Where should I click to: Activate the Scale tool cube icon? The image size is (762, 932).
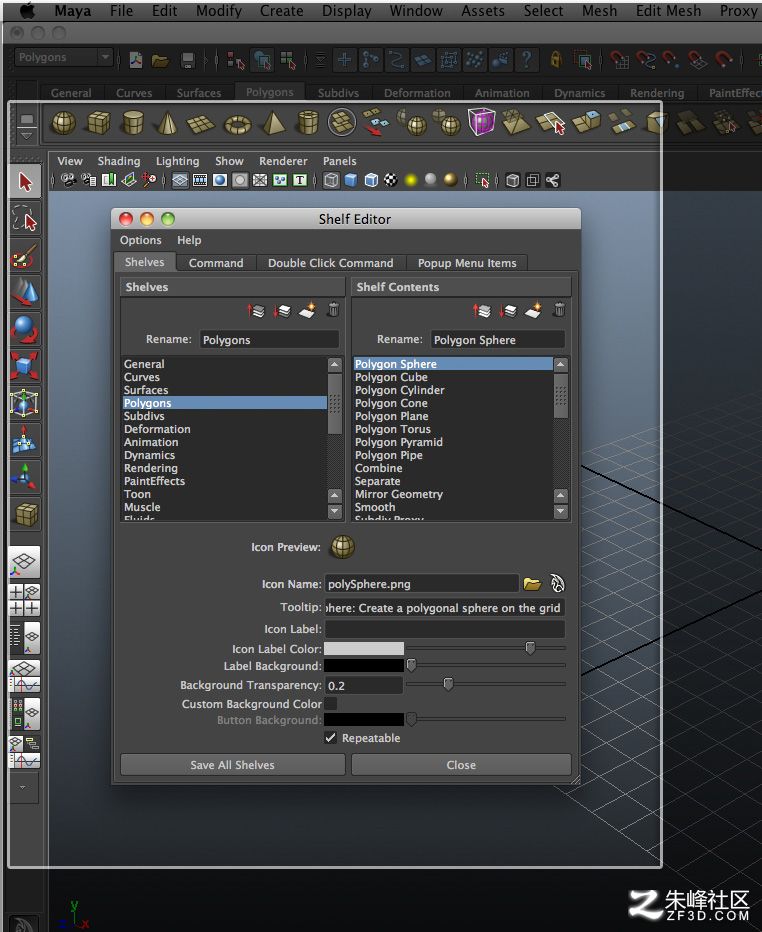[25, 366]
